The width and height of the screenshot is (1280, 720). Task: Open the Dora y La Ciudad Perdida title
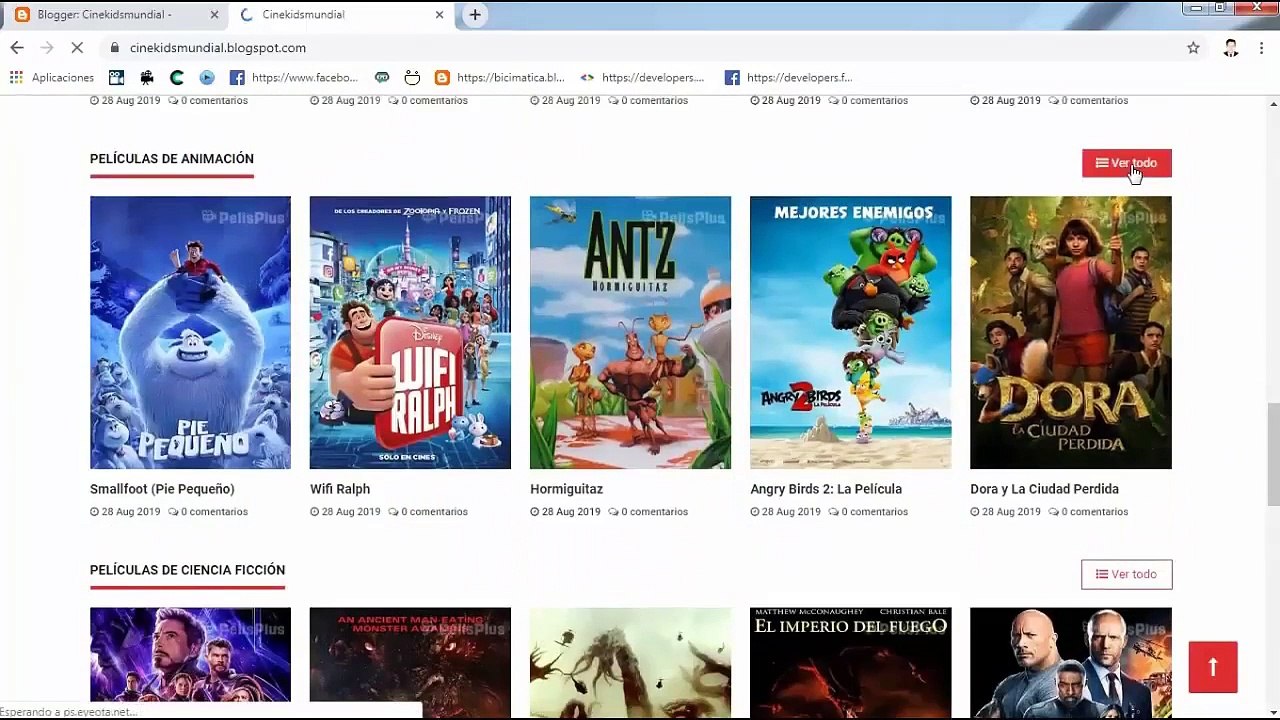(1044, 489)
